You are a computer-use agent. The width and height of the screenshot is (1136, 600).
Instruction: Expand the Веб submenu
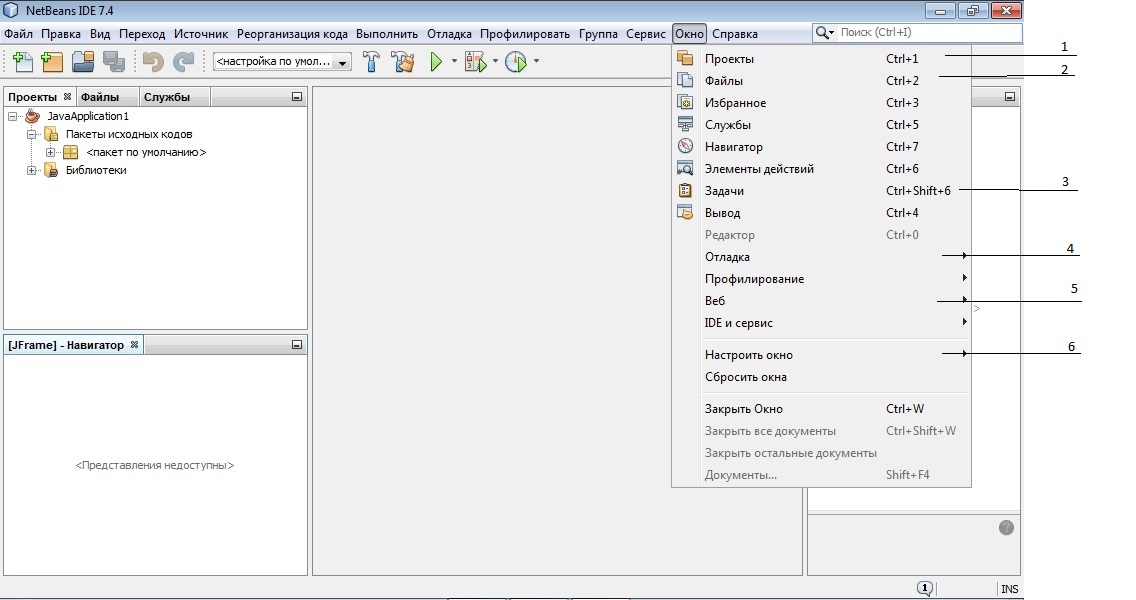[822, 301]
